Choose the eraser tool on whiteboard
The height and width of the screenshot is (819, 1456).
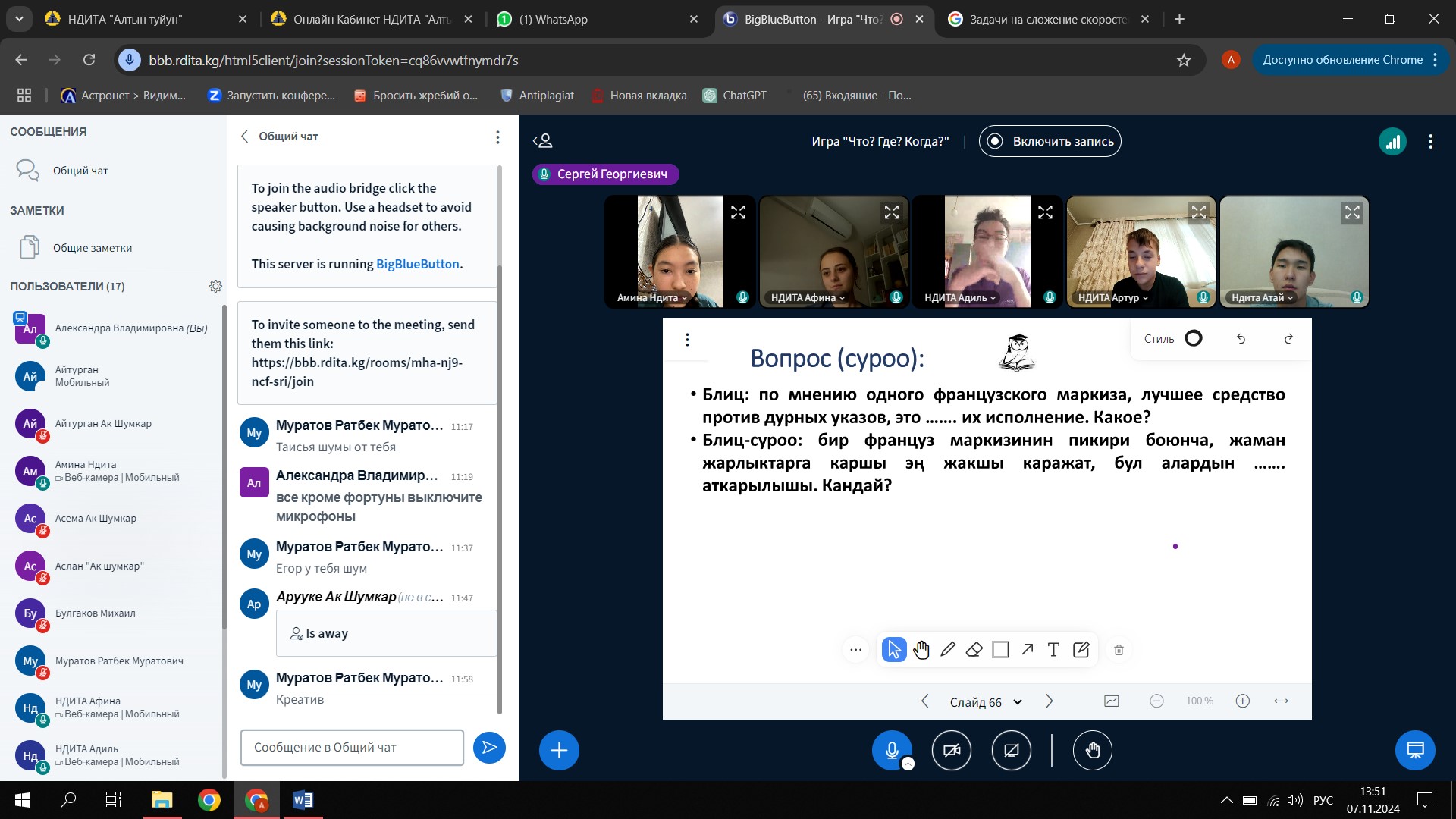pyautogui.click(x=974, y=650)
